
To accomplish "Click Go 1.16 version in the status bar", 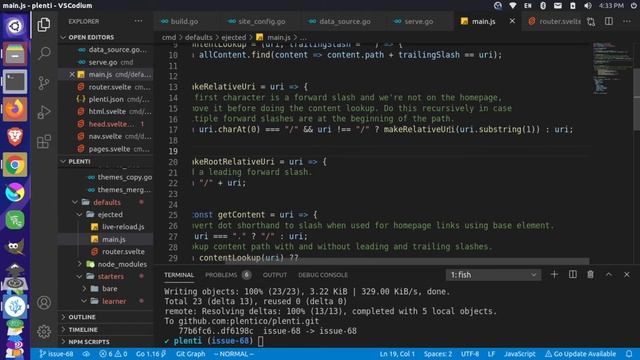I will (151, 354).
